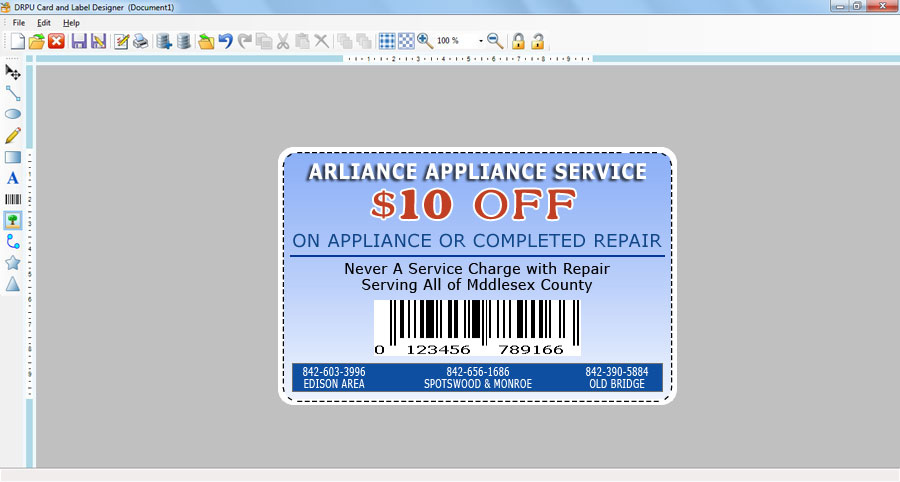Click the send to back icon
The width and height of the screenshot is (900, 482).
coord(364,41)
